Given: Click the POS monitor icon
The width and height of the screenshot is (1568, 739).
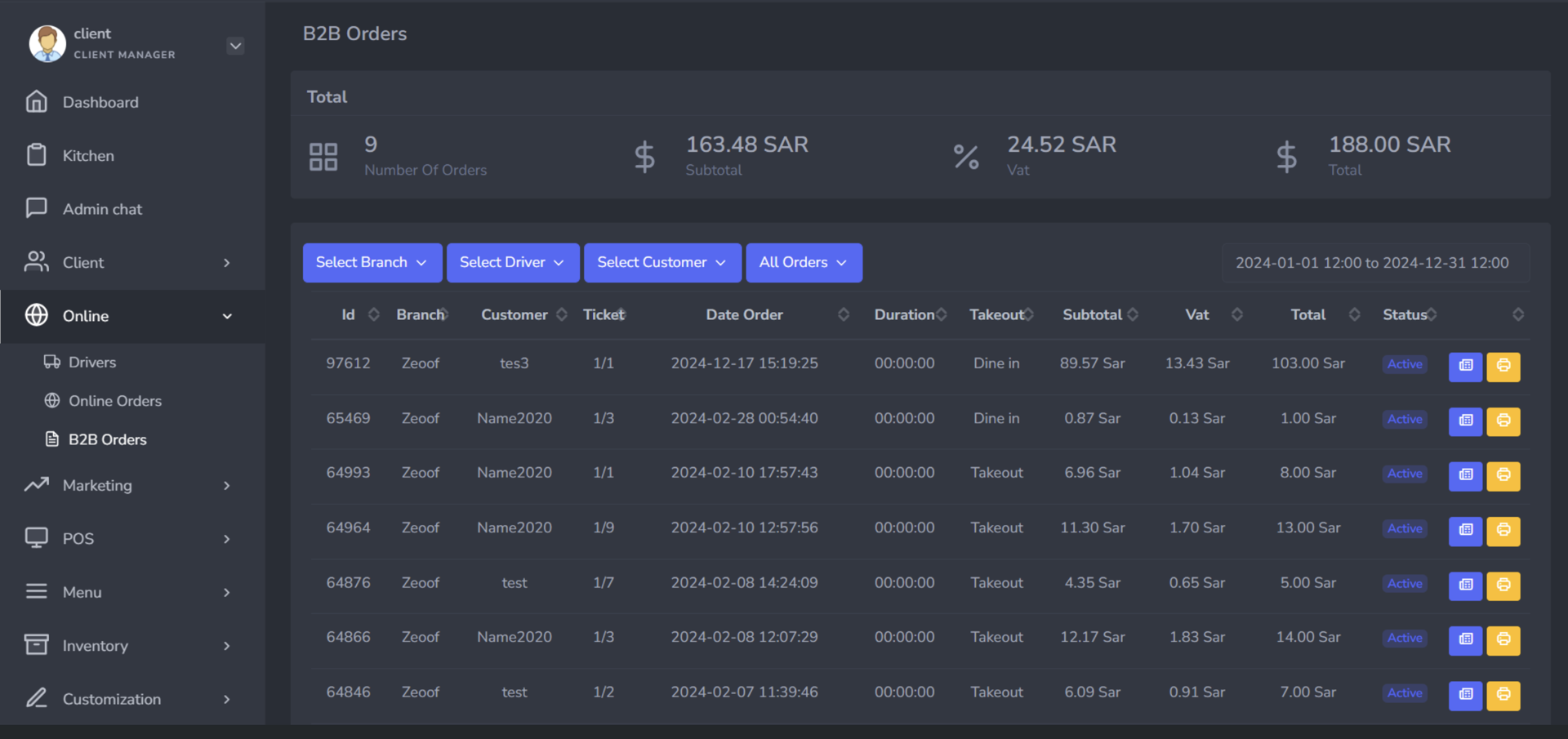Looking at the screenshot, I should [x=36, y=538].
